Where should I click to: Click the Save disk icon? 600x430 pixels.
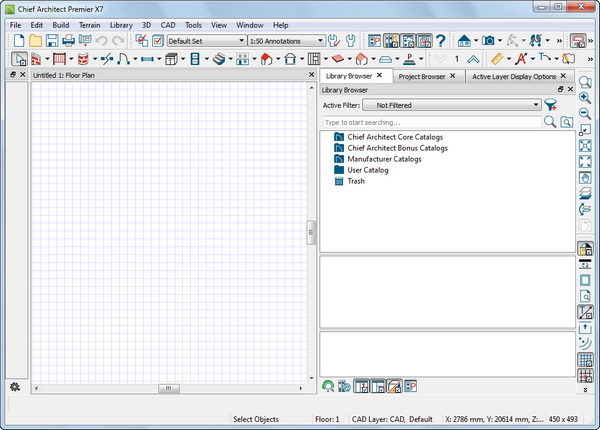pos(52,41)
